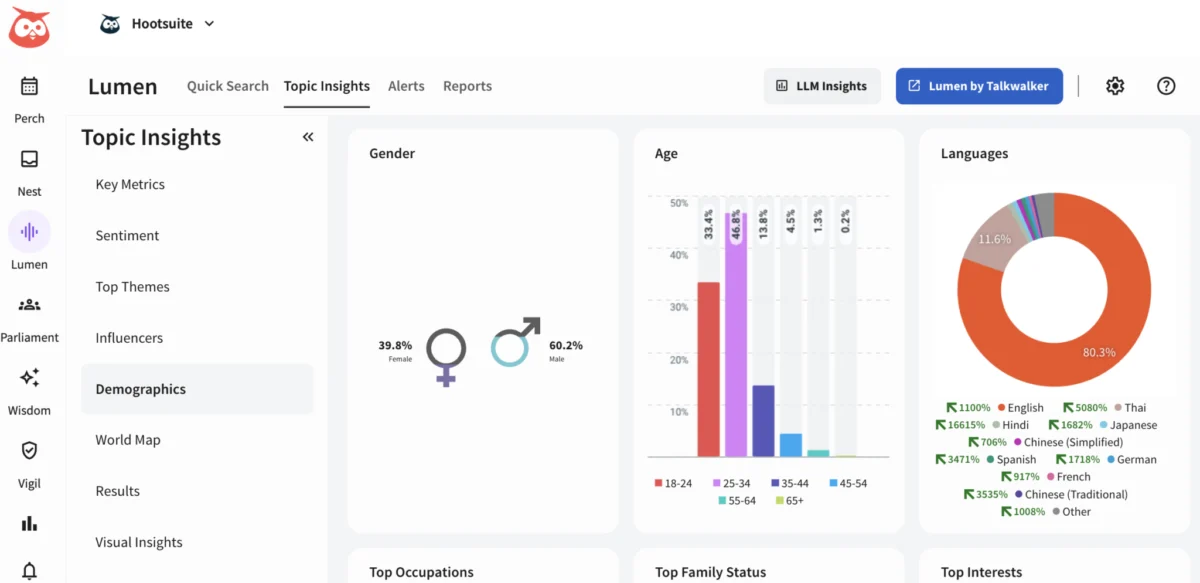
Task: Select Hindi in languages legend
Action: [x=1009, y=425]
